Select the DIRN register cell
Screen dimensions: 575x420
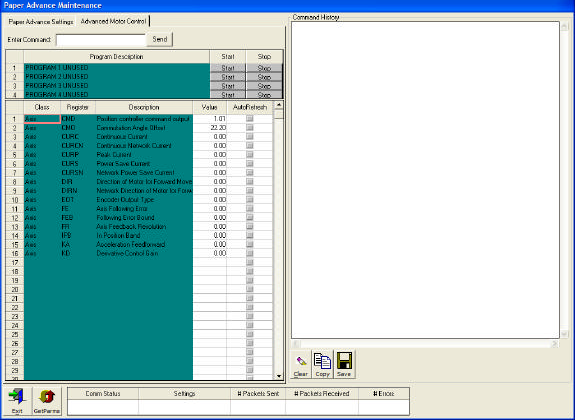(78, 190)
